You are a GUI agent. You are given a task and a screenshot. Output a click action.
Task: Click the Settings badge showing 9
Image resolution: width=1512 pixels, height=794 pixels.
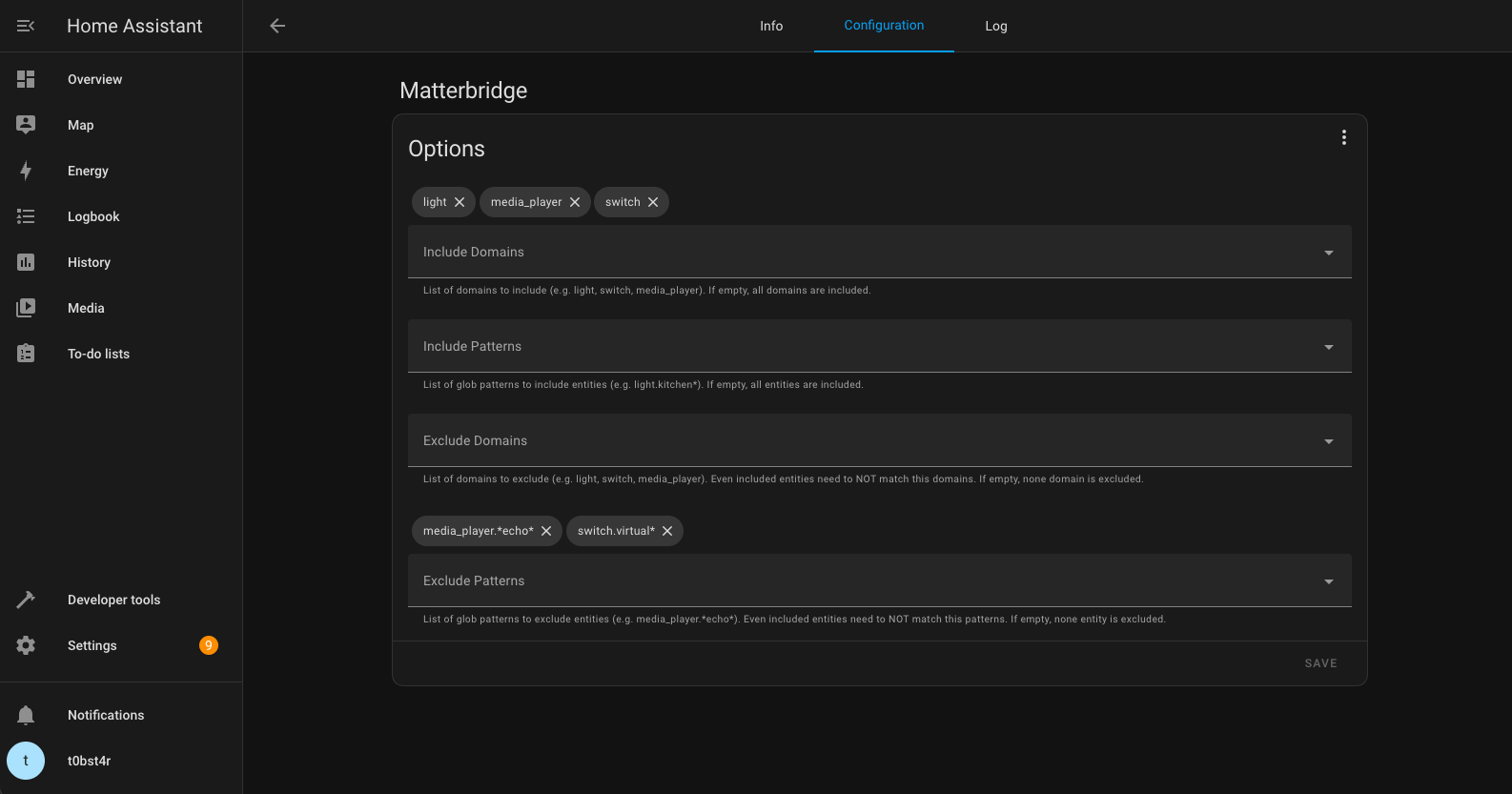point(209,645)
